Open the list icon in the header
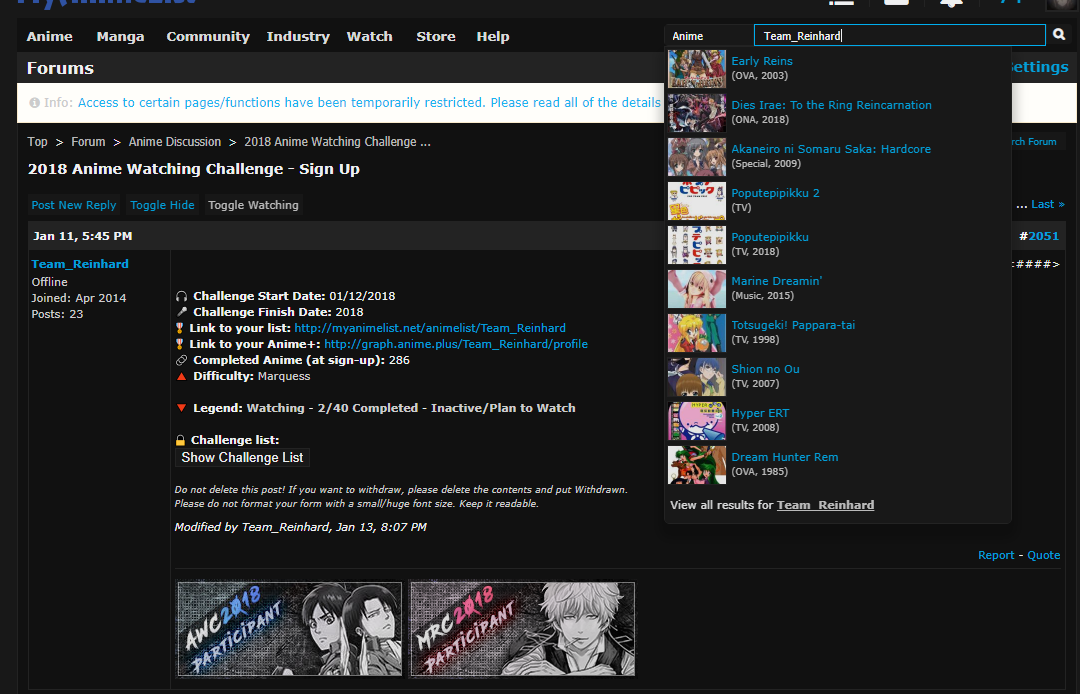 pyautogui.click(x=841, y=3)
